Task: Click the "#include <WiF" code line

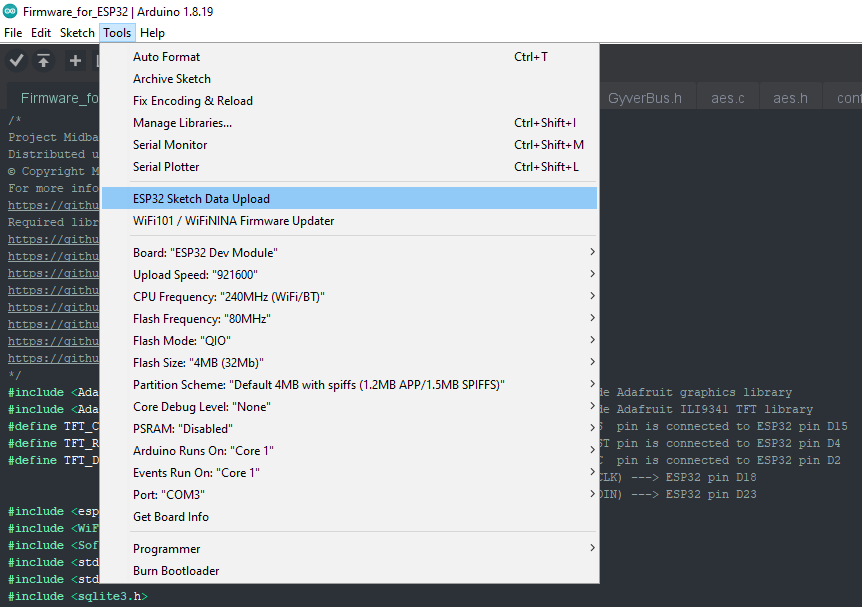Action: pos(53,528)
